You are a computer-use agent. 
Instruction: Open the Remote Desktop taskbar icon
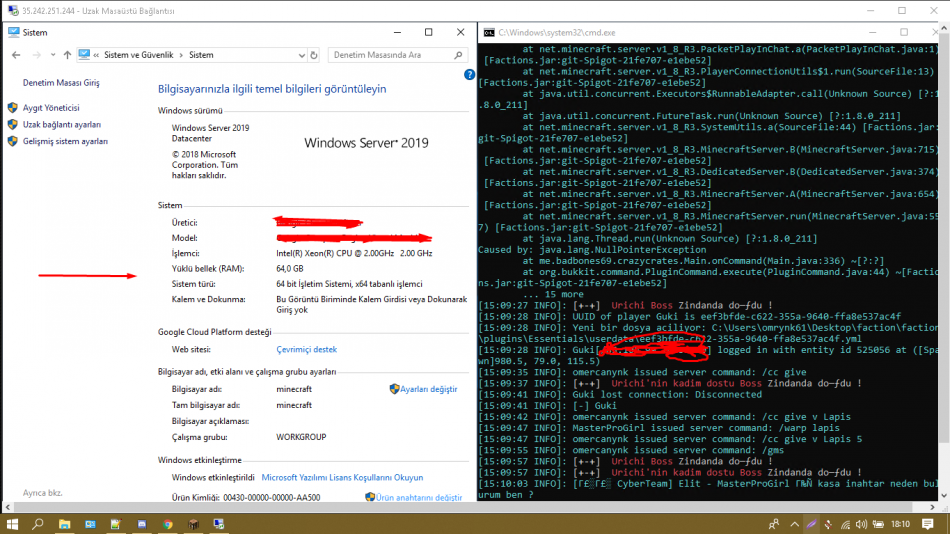pos(219,524)
